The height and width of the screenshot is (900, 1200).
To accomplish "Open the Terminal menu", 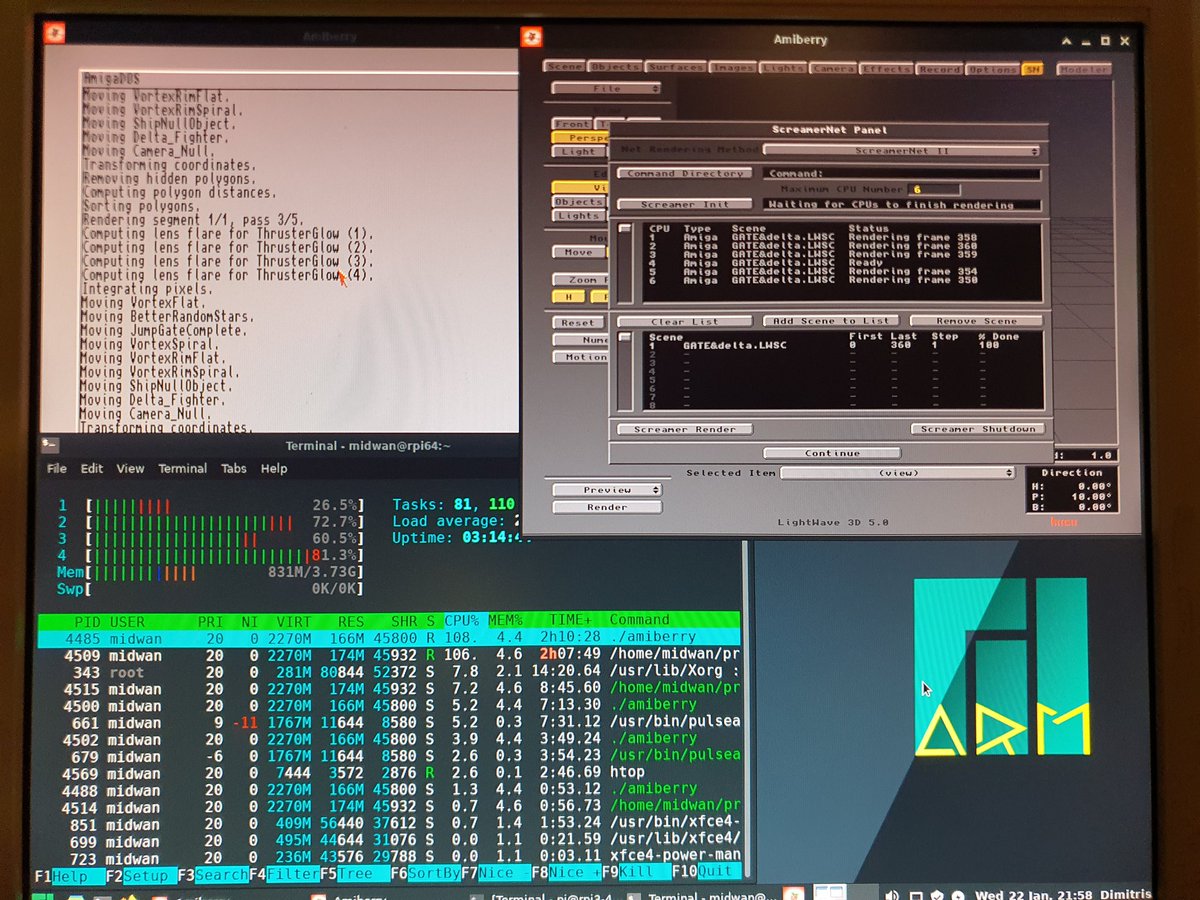I will 183,468.
